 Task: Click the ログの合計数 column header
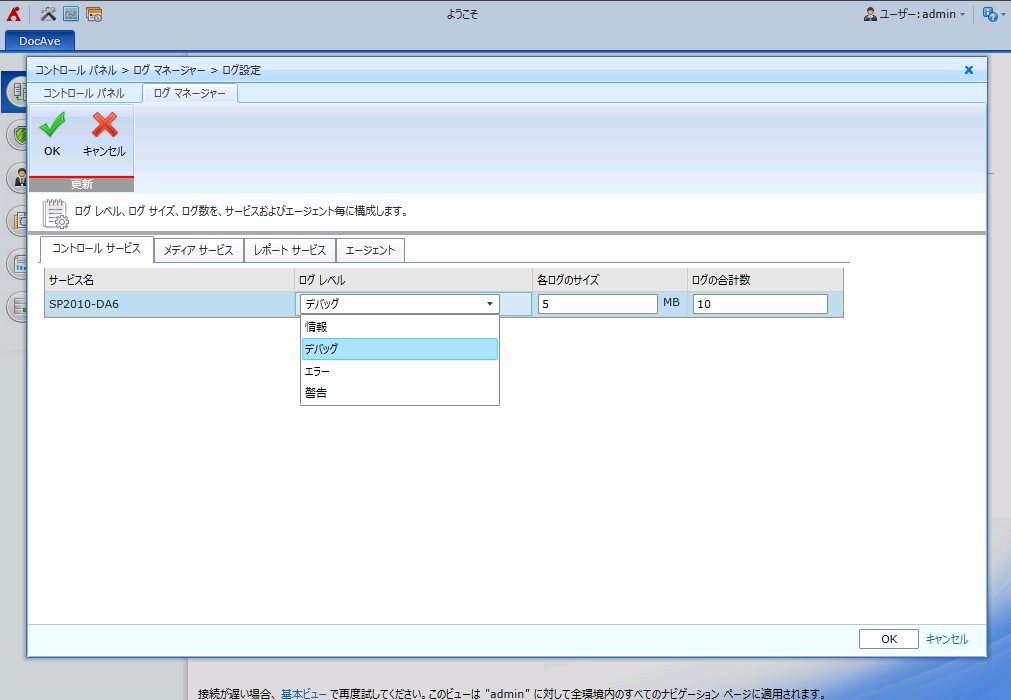765,280
